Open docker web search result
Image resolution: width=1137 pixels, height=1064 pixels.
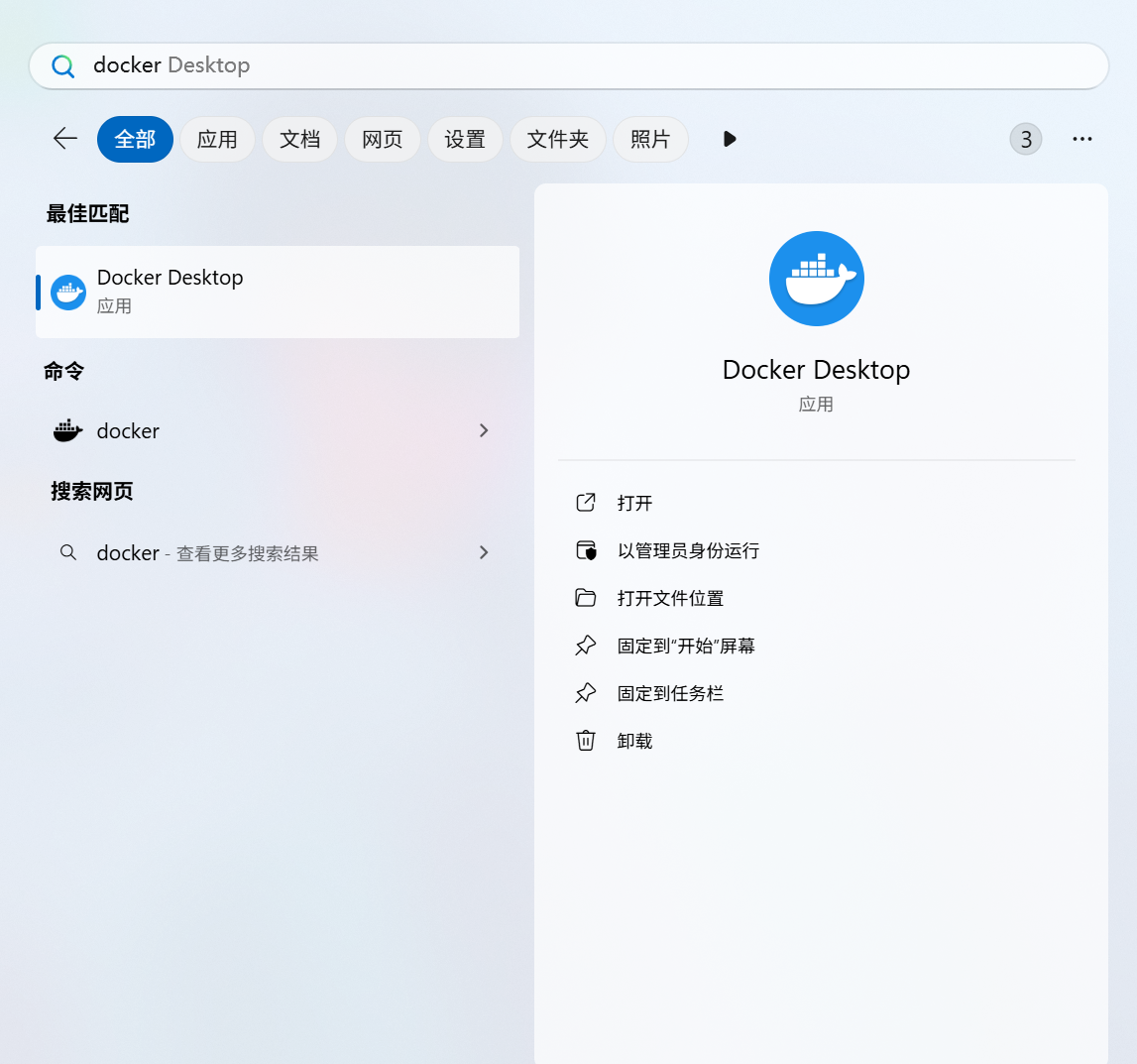coord(278,552)
